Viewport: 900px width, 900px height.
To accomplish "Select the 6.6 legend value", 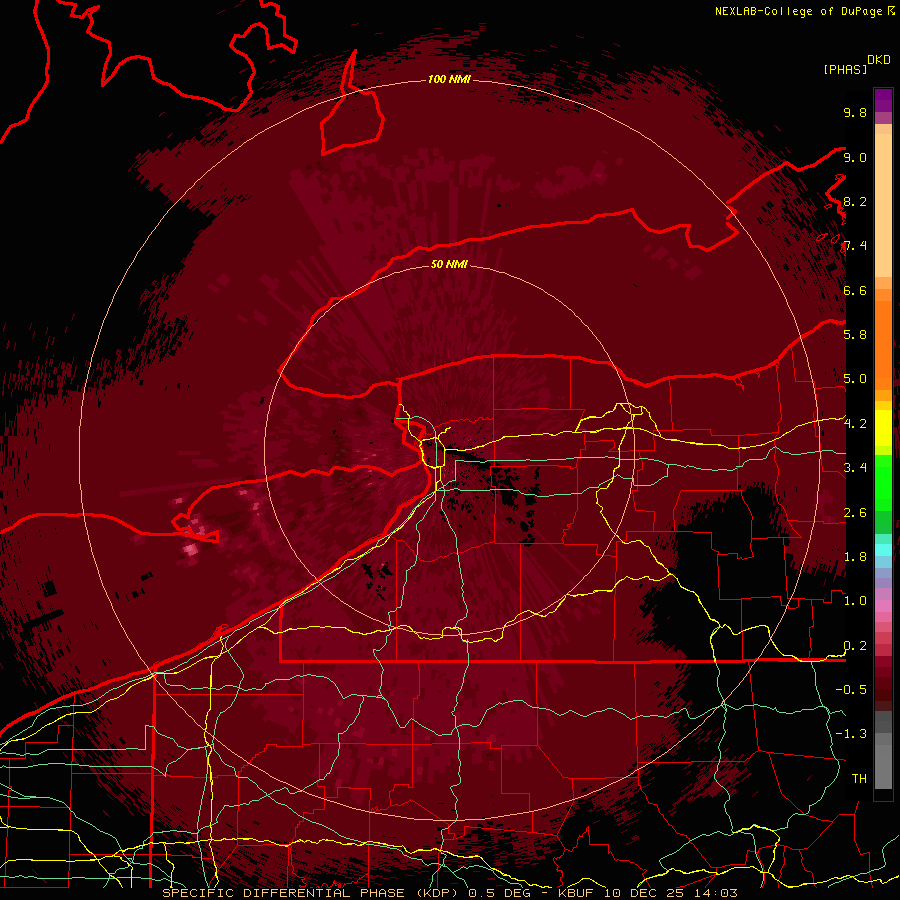I will point(855,290).
